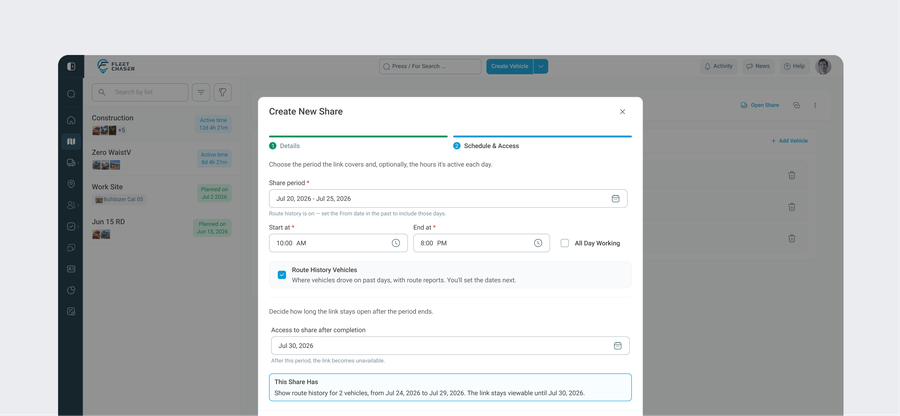This screenshot has height=416, width=900.
Task: Open the truck vehicles icon in sidebar
Action: tap(71, 163)
